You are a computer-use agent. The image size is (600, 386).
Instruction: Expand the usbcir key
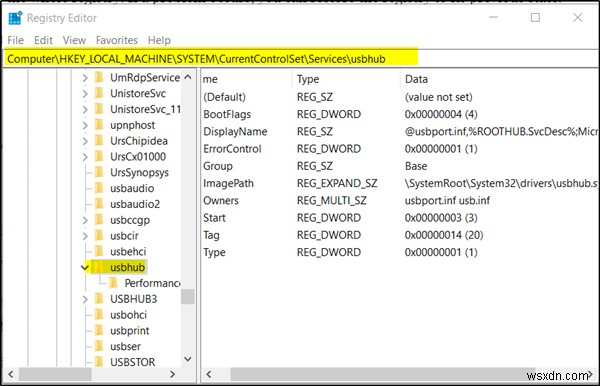[x=85, y=236]
